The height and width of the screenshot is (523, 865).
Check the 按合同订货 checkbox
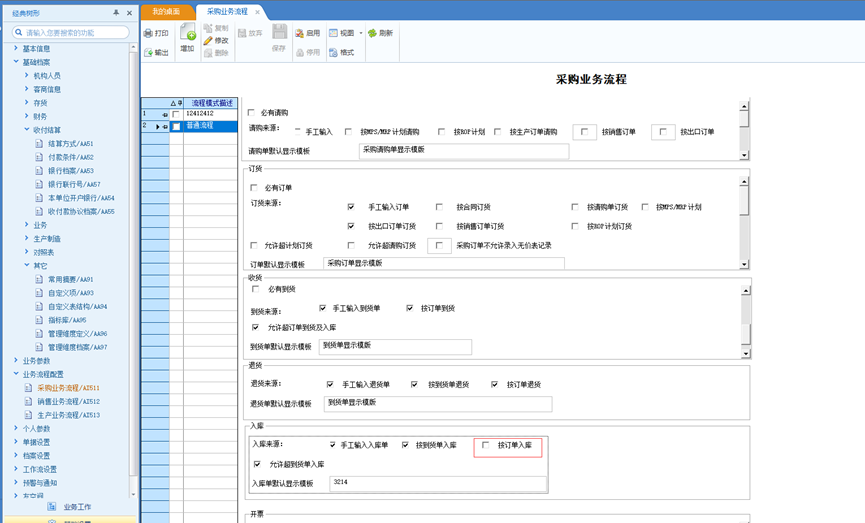tap(439, 207)
